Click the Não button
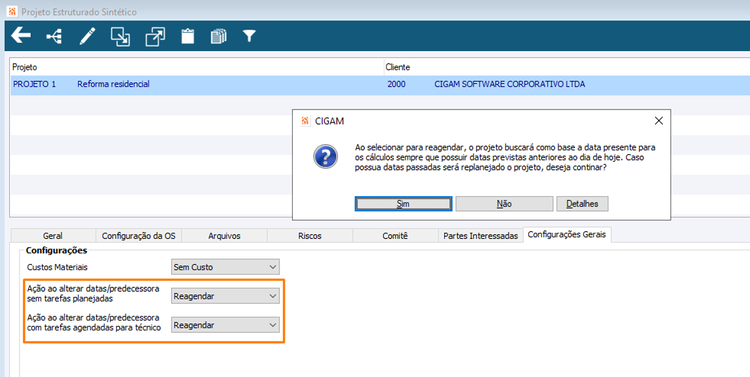 [504, 204]
